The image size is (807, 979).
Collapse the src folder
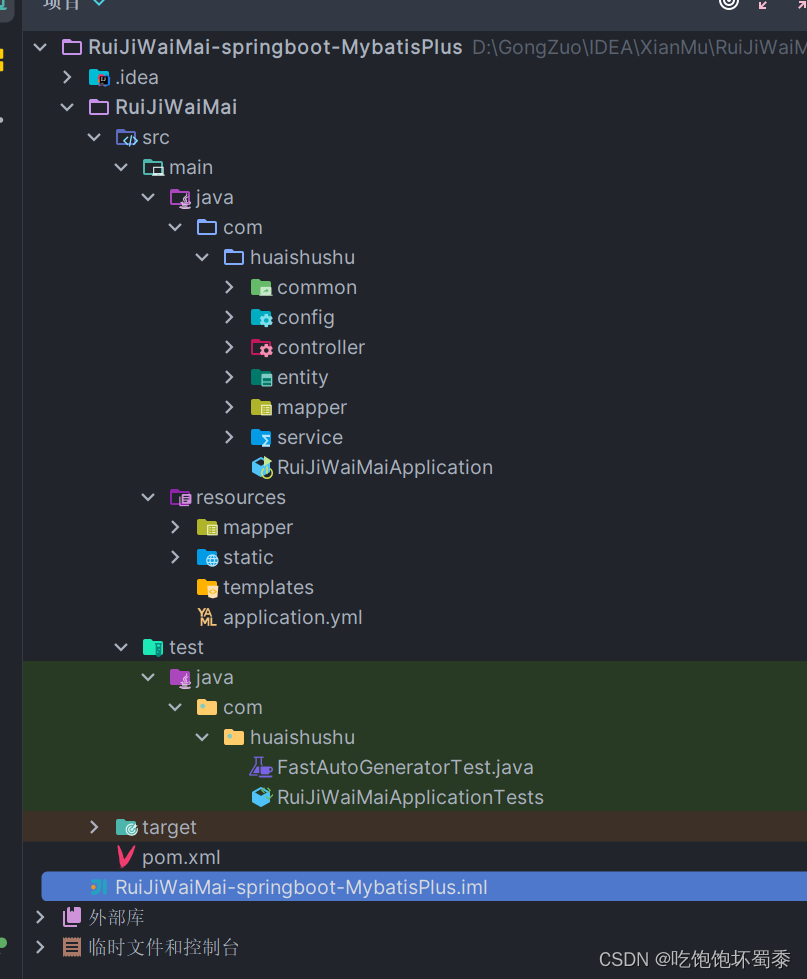94,137
